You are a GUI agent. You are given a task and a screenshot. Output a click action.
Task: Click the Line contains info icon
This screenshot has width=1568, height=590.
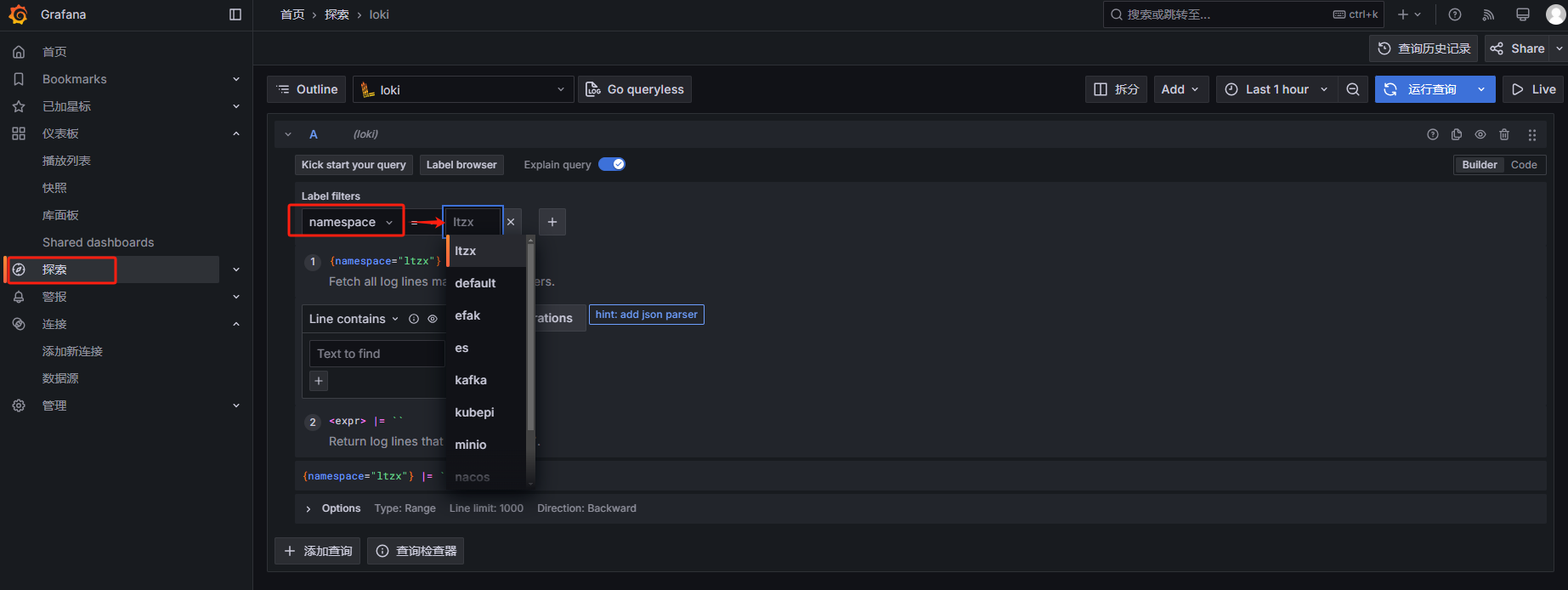pos(414,319)
